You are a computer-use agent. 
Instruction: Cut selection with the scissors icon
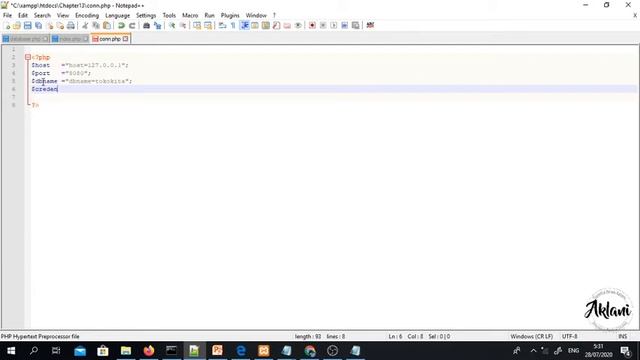click(85, 26)
